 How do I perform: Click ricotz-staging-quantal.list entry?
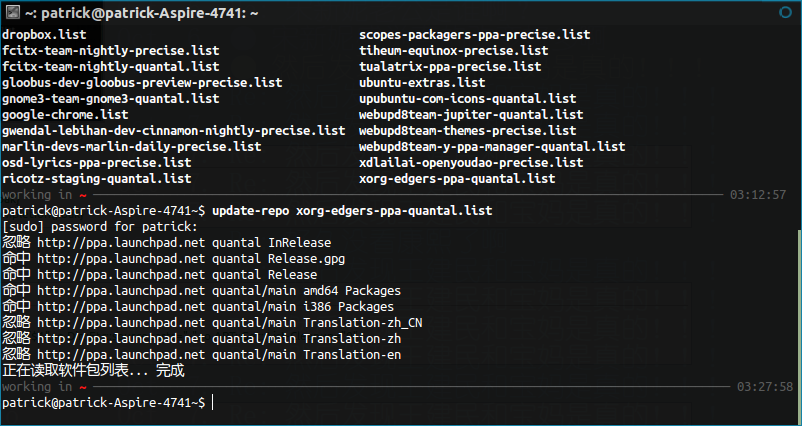click(x=97, y=178)
